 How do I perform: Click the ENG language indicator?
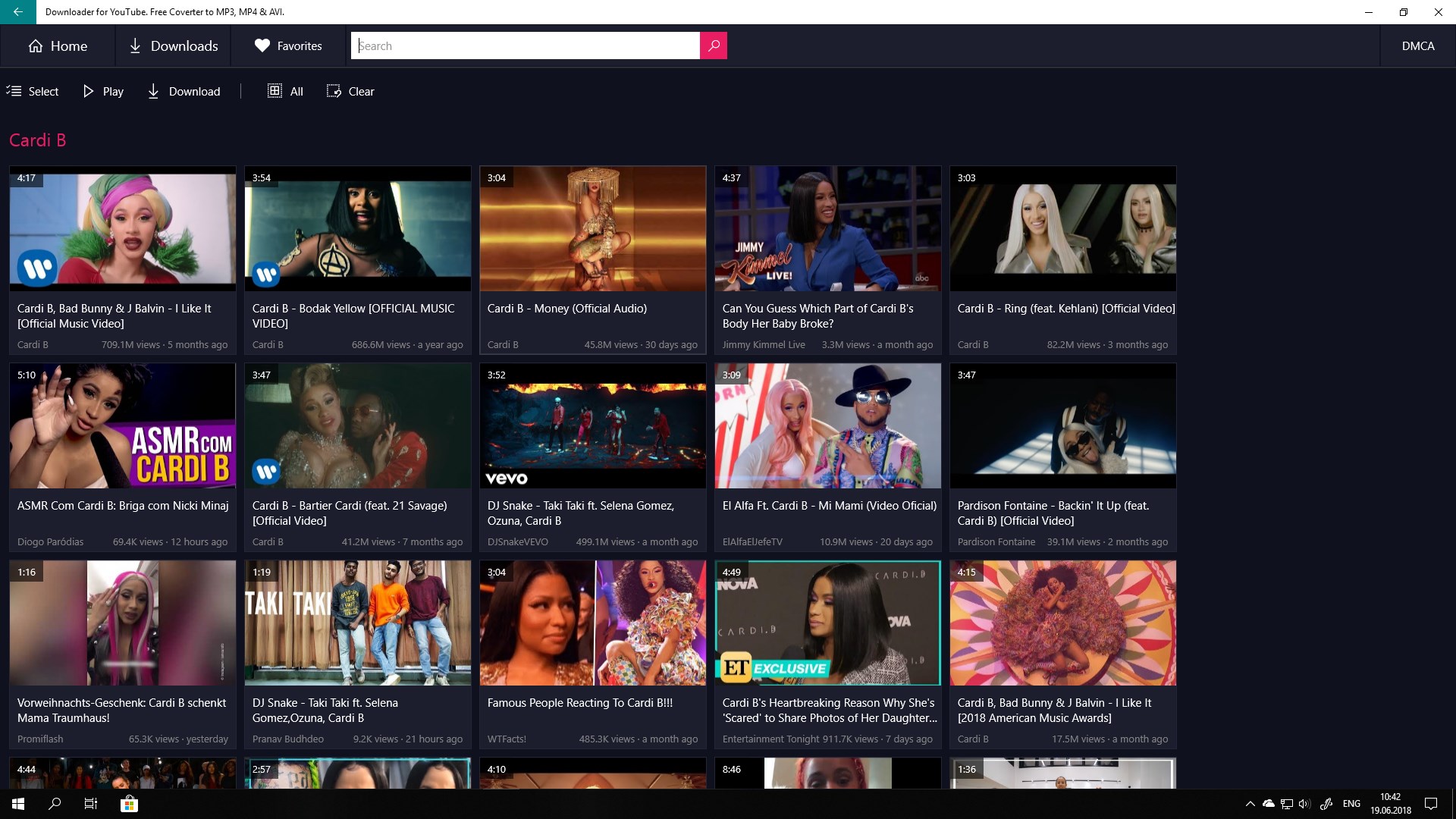click(x=1351, y=804)
